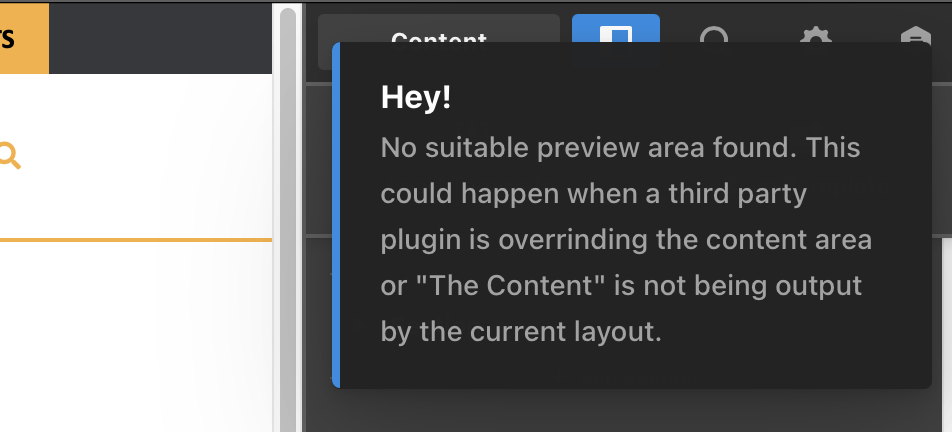
Task: Select the orange highlighted header tab
Action: pyautogui.click(x=24, y=38)
